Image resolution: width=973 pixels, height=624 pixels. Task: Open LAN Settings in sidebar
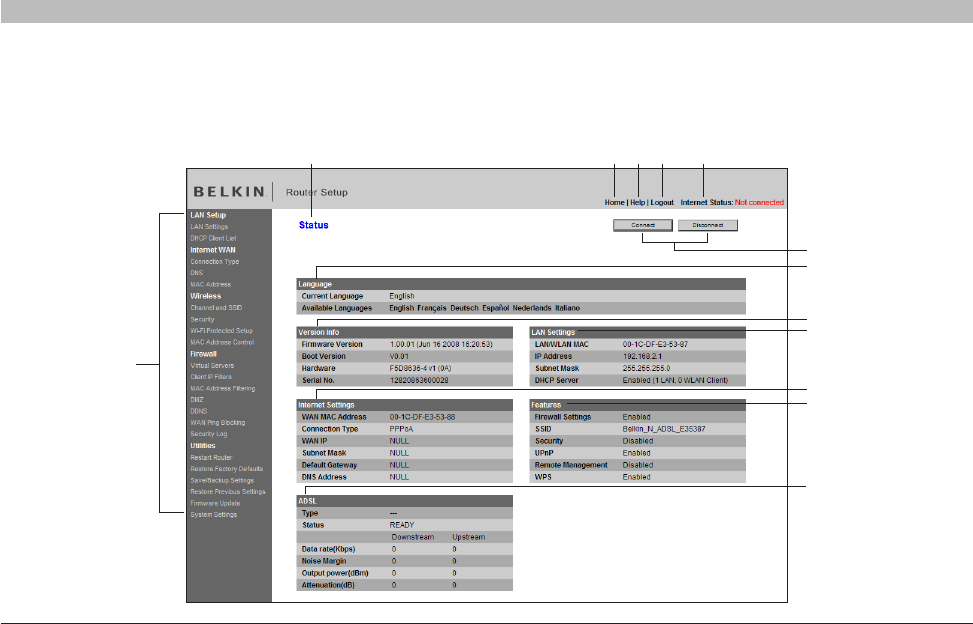(209, 227)
